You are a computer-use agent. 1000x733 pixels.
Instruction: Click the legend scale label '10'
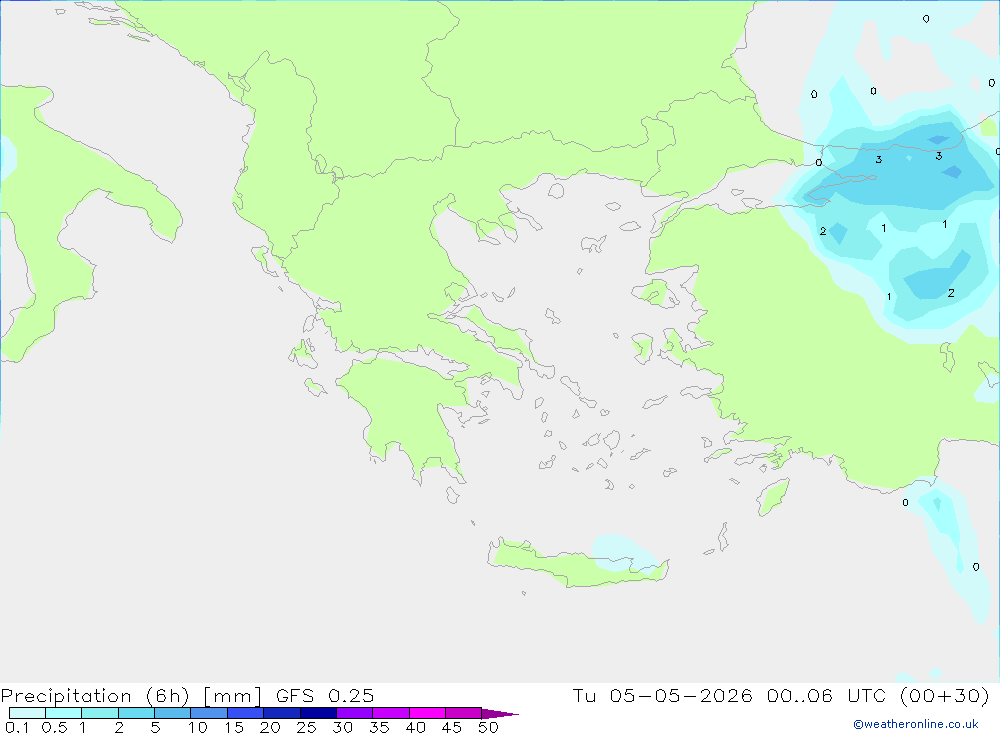198,727
